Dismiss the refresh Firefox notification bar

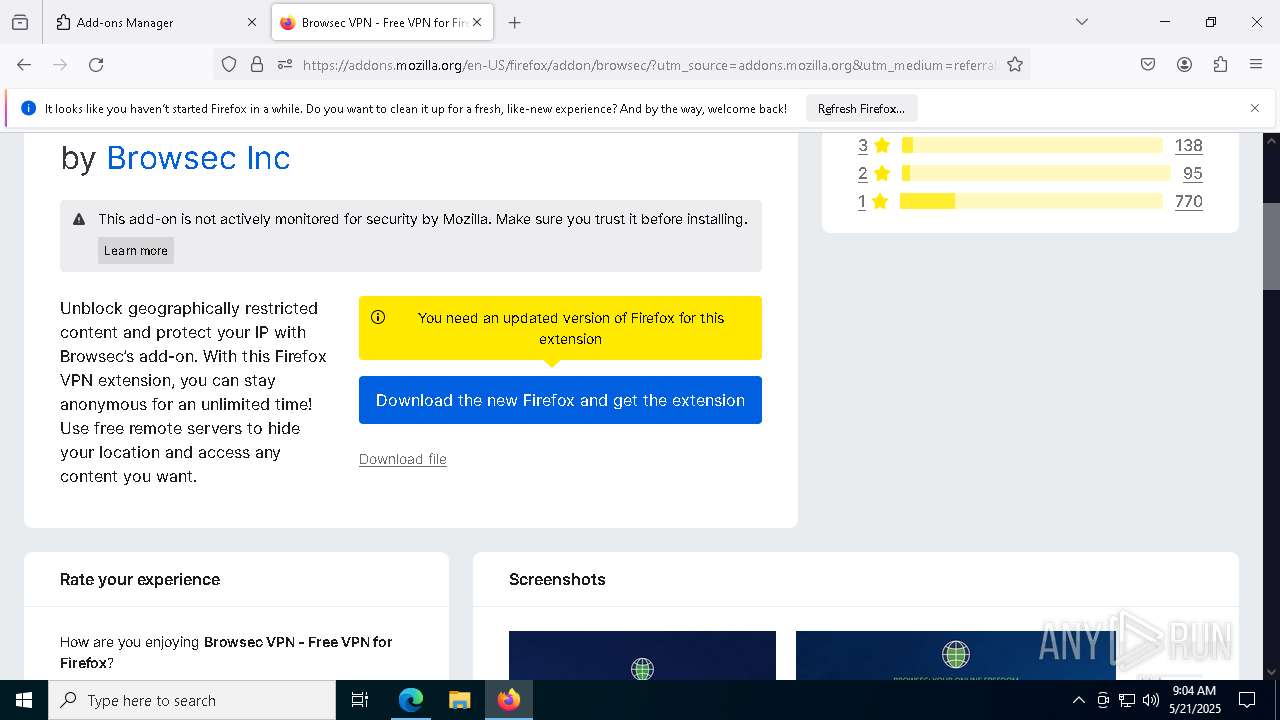coord(1255,108)
